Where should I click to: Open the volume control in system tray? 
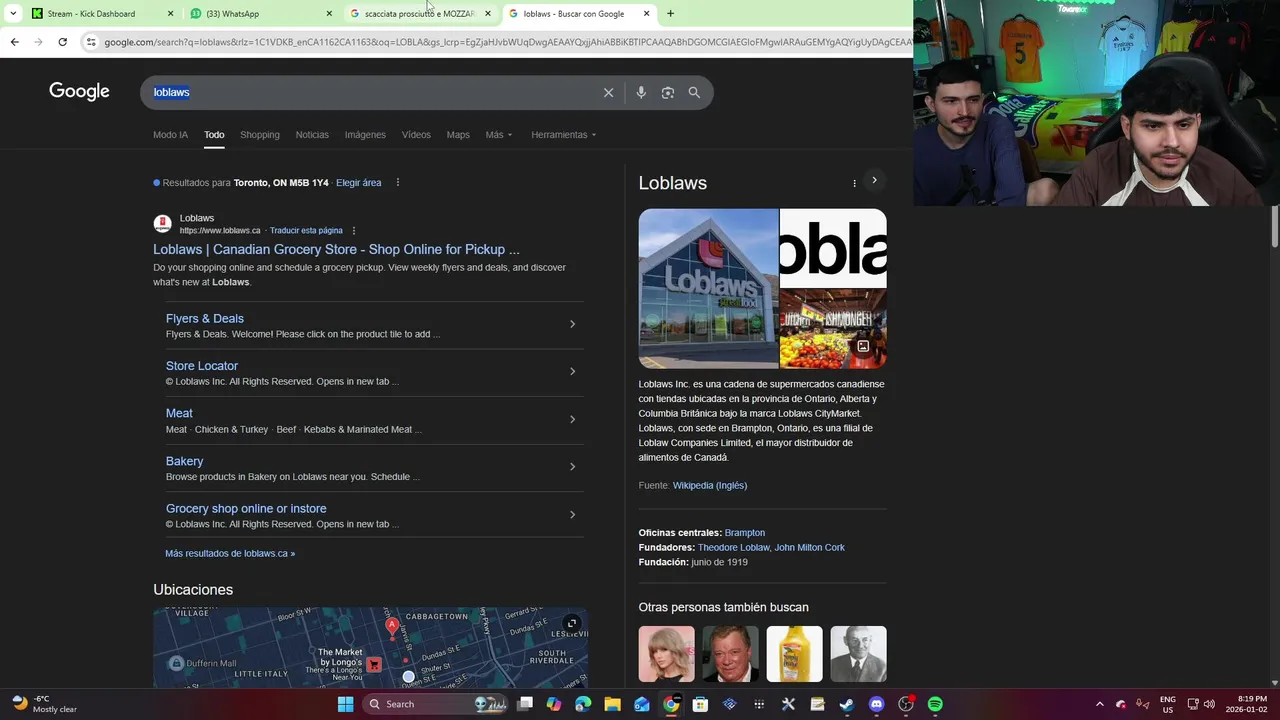point(1209,704)
